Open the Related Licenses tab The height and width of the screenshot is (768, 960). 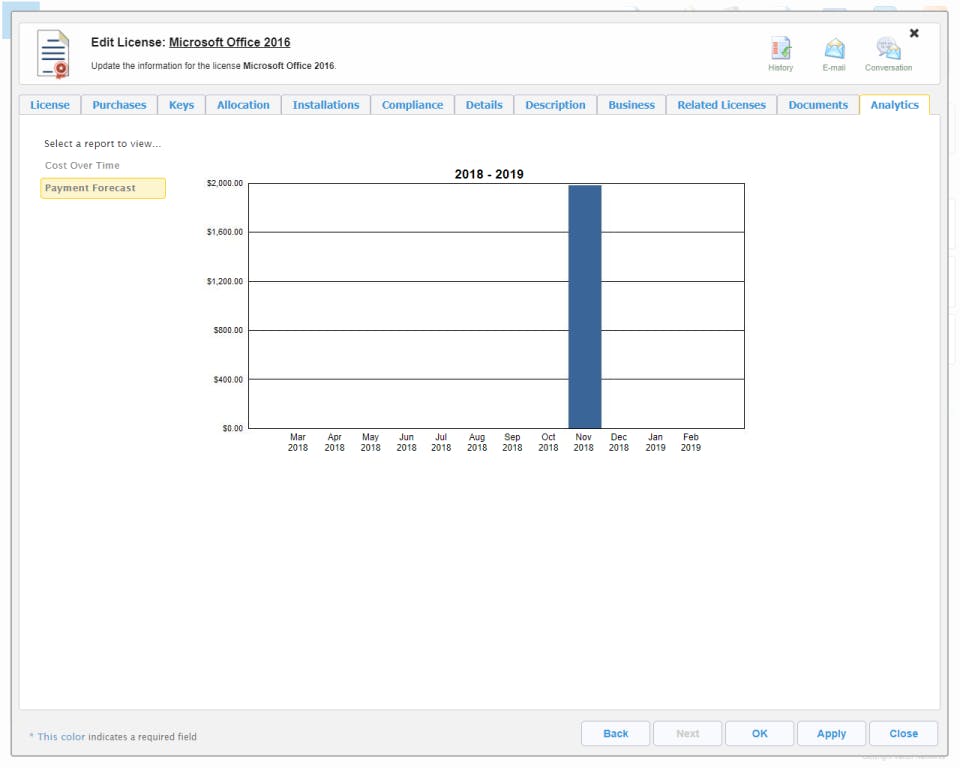(x=721, y=105)
